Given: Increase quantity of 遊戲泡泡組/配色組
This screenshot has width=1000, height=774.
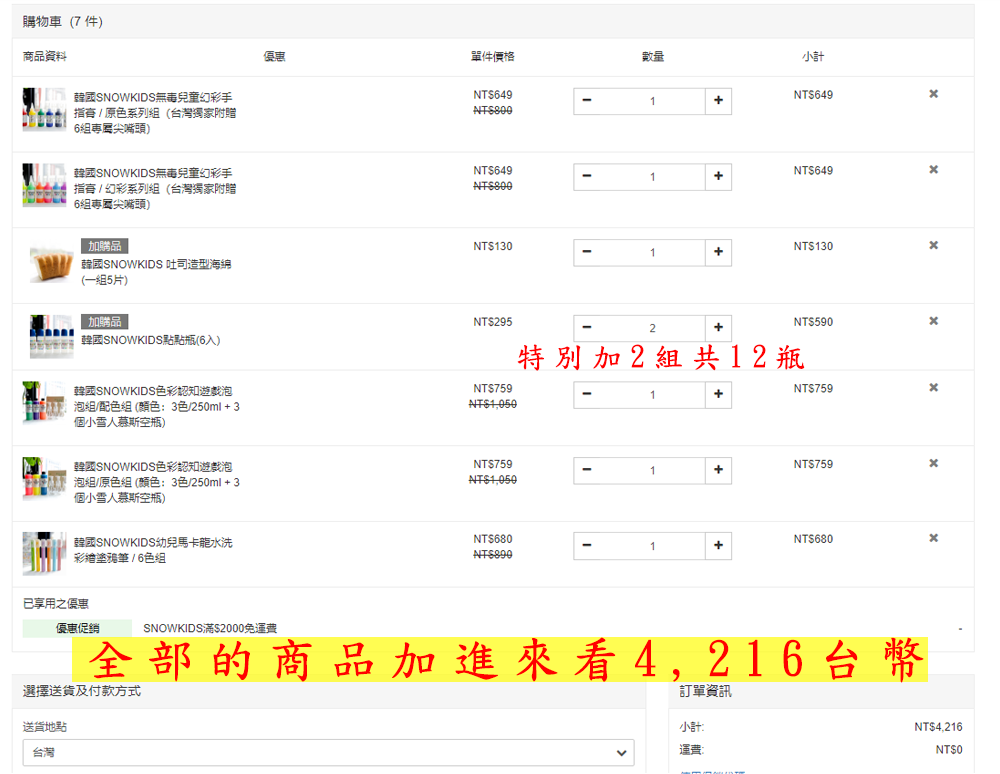Looking at the screenshot, I should (718, 395).
